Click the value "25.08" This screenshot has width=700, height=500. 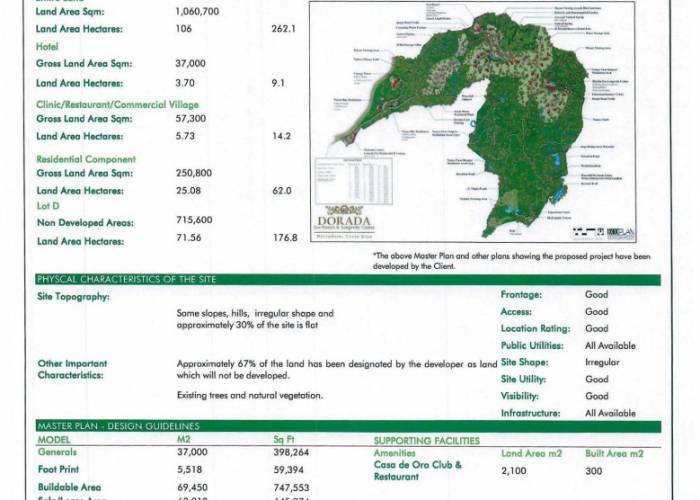click(x=188, y=191)
